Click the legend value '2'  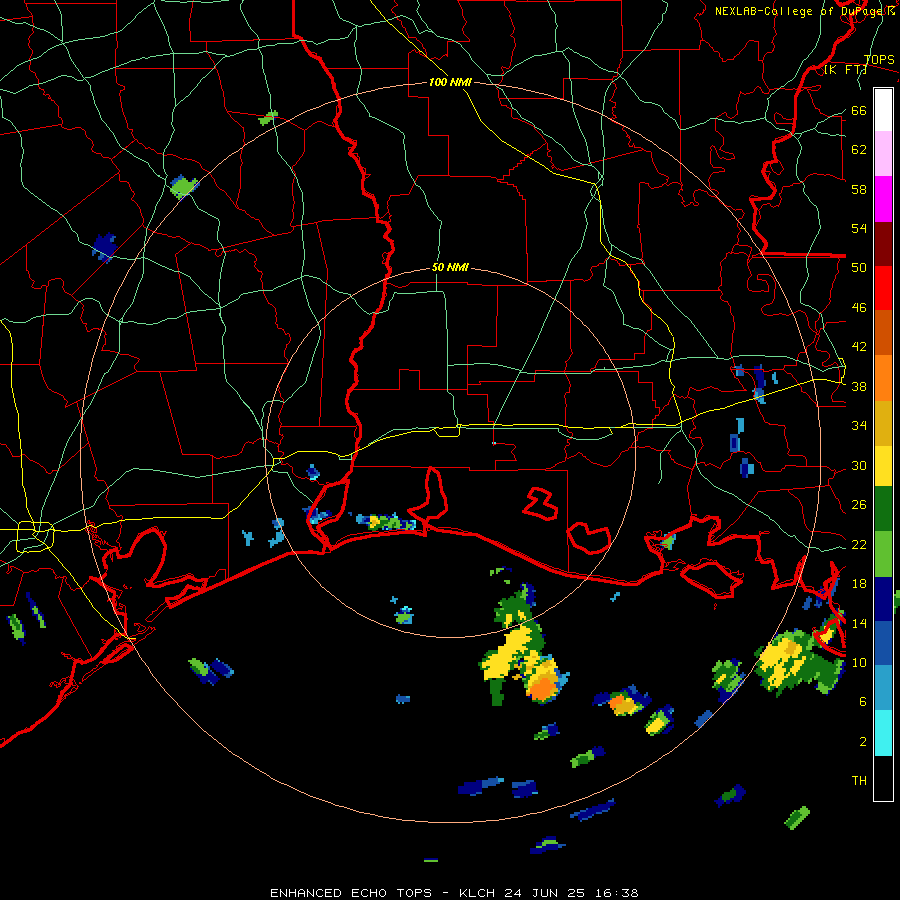point(863,742)
